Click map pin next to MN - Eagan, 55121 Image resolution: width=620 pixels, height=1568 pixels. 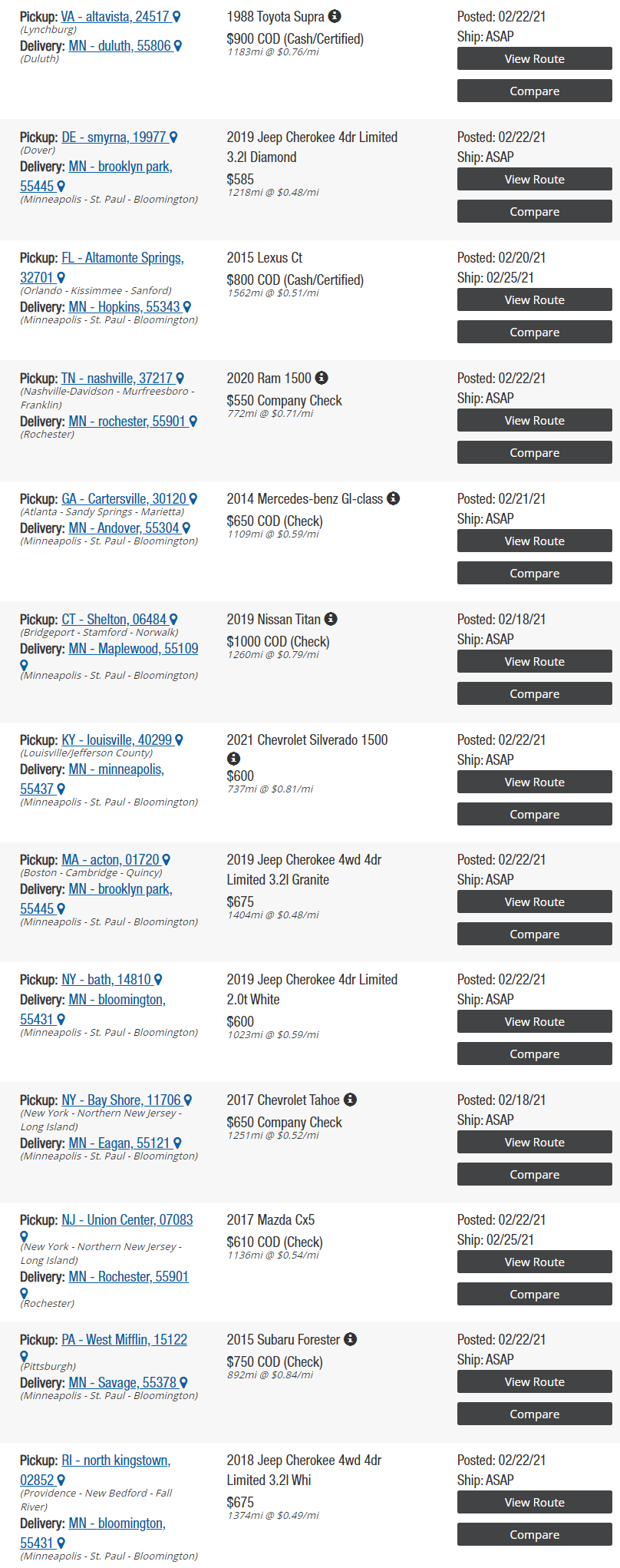177,1143
